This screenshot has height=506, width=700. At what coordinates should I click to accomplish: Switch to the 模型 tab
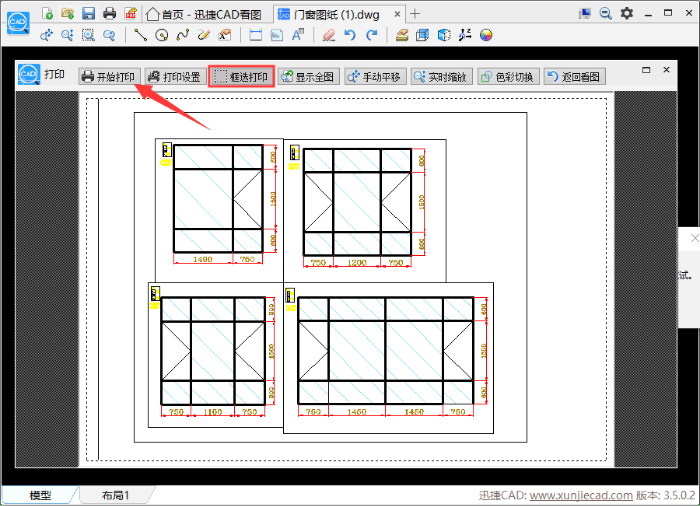[x=40, y=495]
